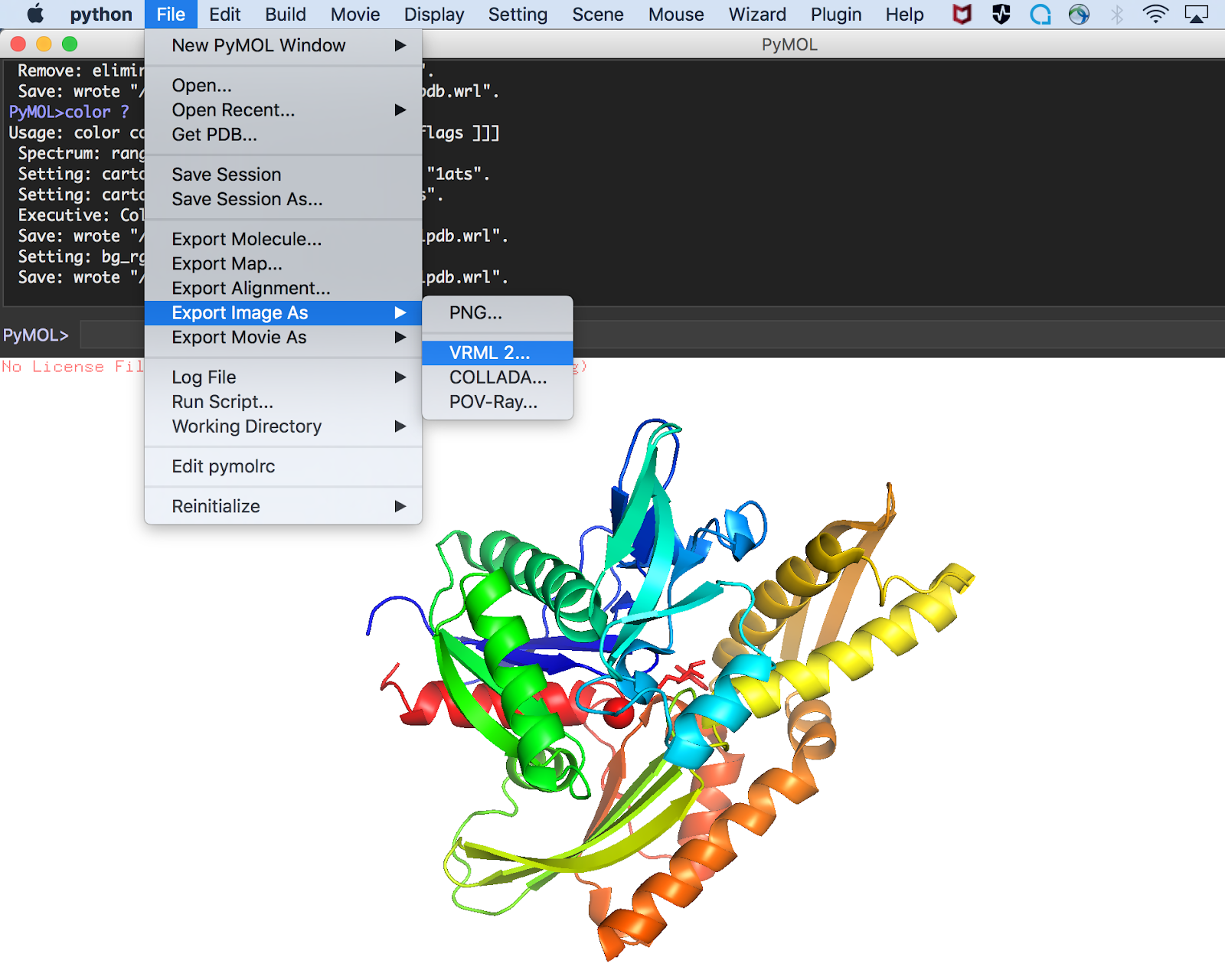
Task: Open the blue circular sync status icon
Action: [1040, 15]
